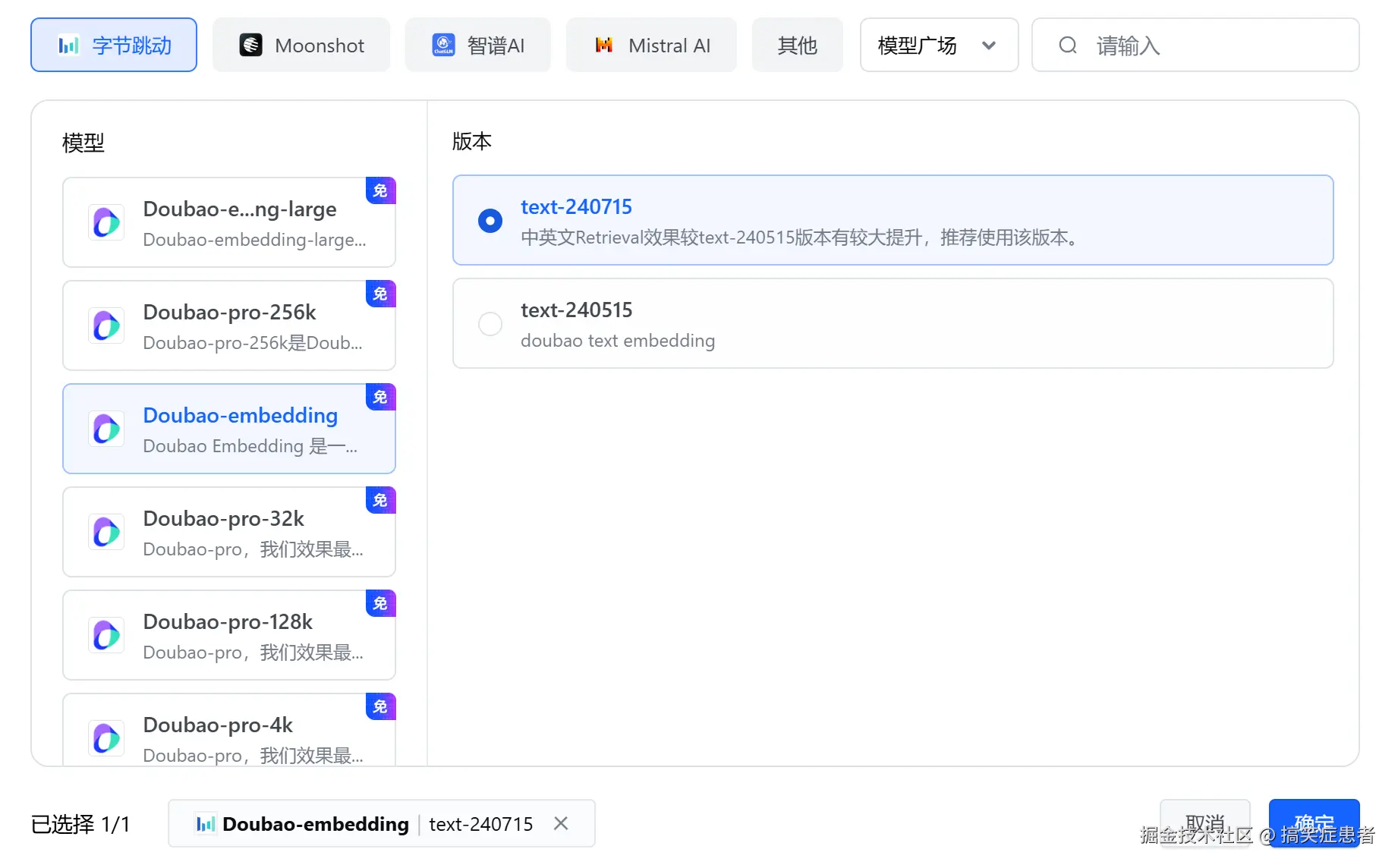Image resolution: width=1398 pixels, height=868 pixels.
Task: Click the 模型 section heading
Action: point(83,143)
